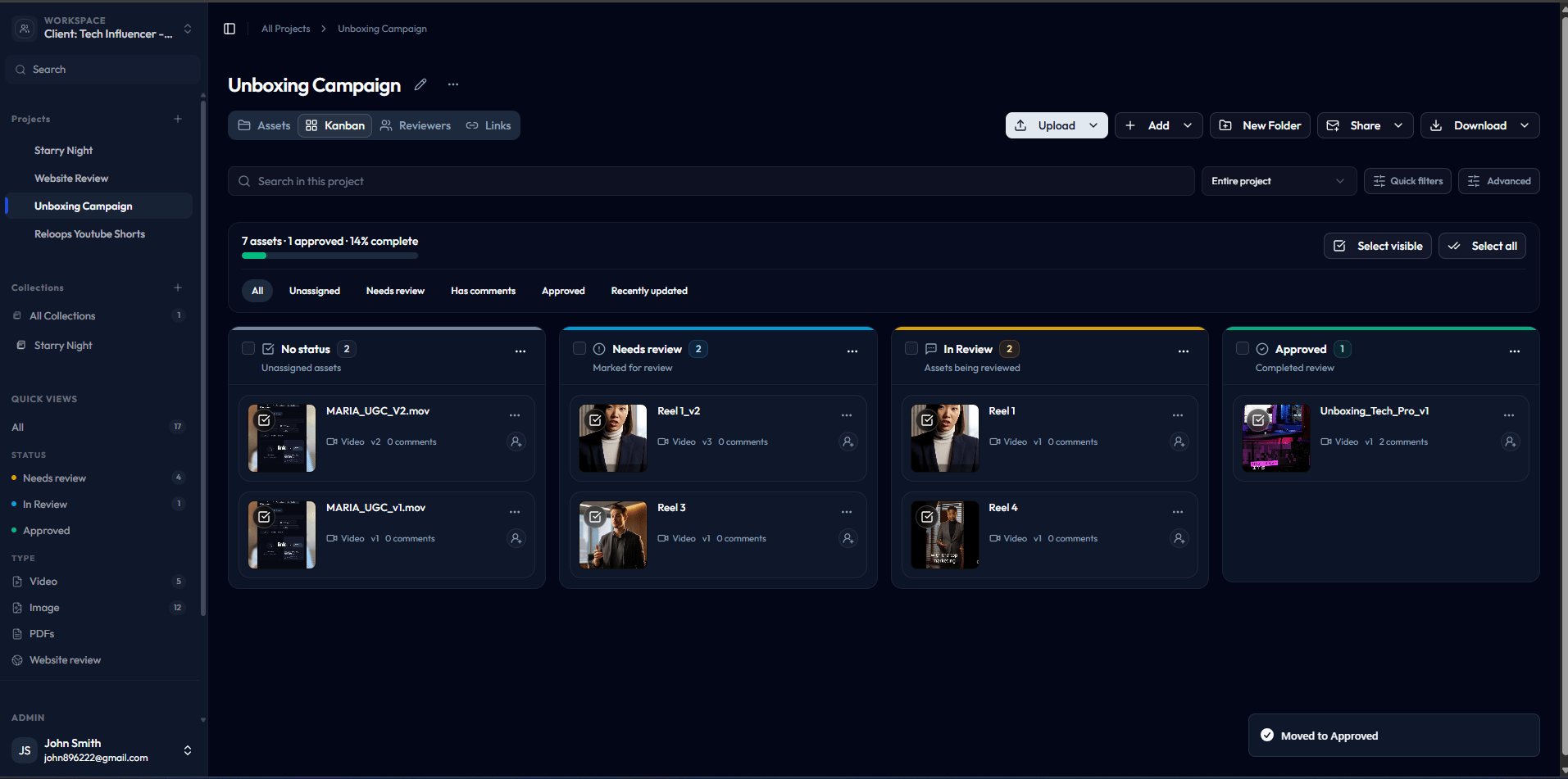1568x779 pixels.
Task: Open Advanced filters
Action: (x=1498, y=181)
